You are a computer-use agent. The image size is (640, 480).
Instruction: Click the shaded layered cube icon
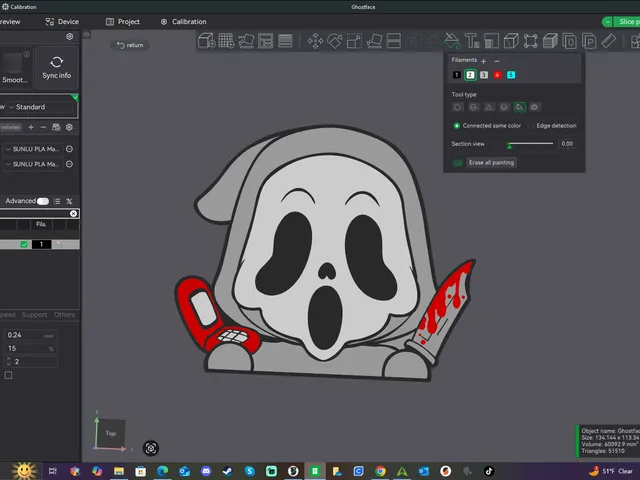tap(550, 41)
